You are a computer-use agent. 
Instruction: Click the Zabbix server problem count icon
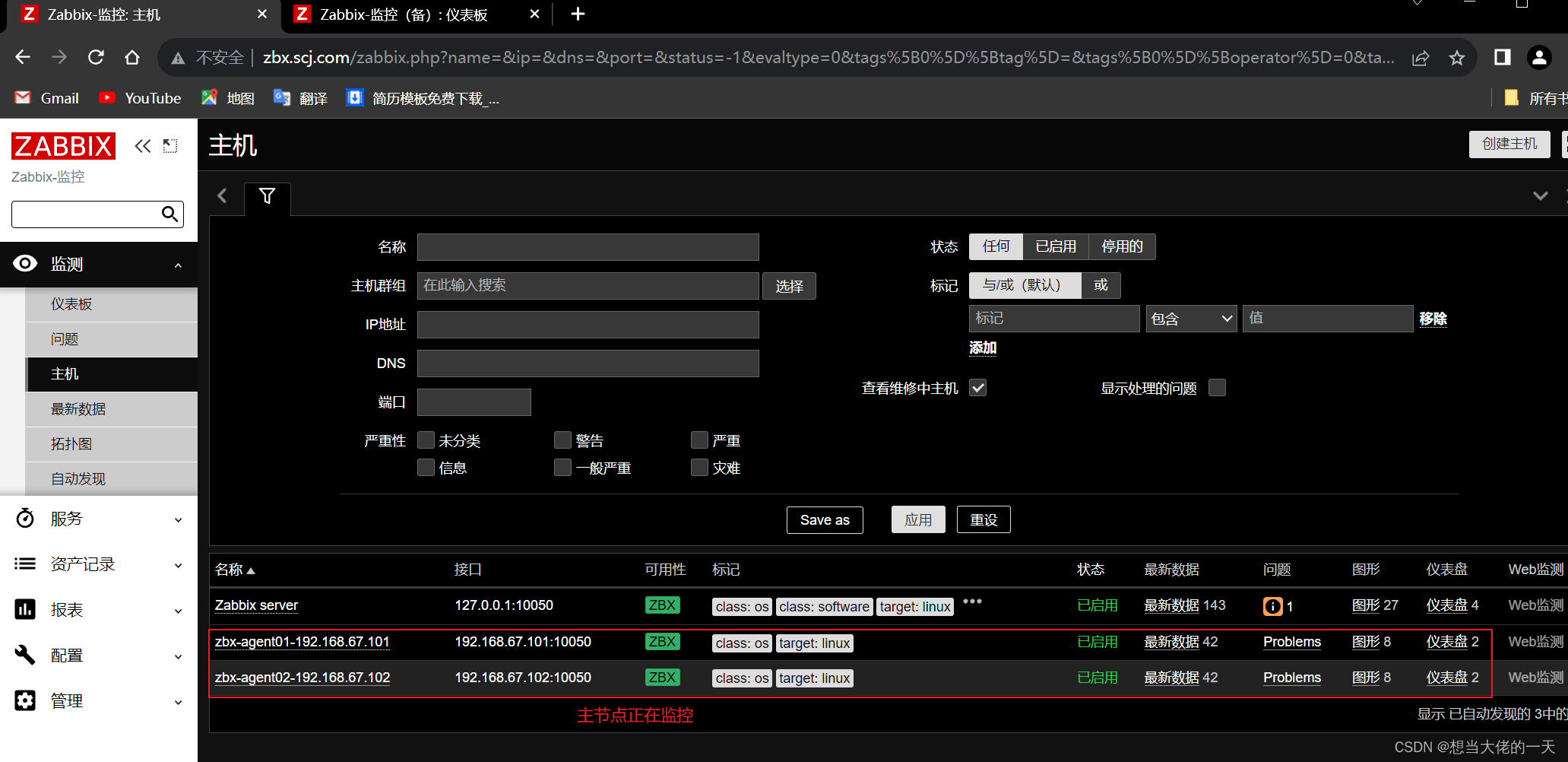1272,606
